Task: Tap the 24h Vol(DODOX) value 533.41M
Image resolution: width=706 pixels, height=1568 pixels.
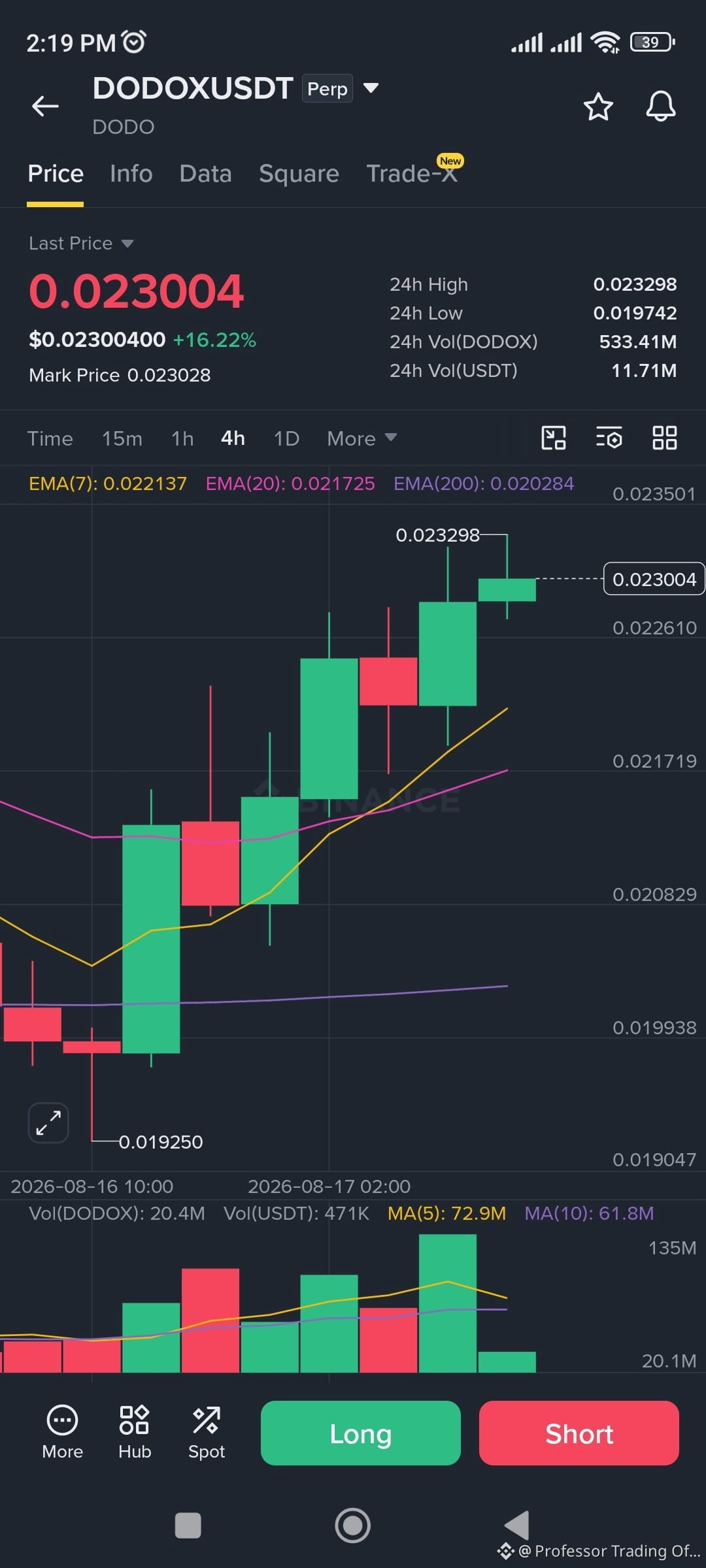Action: 638,342
